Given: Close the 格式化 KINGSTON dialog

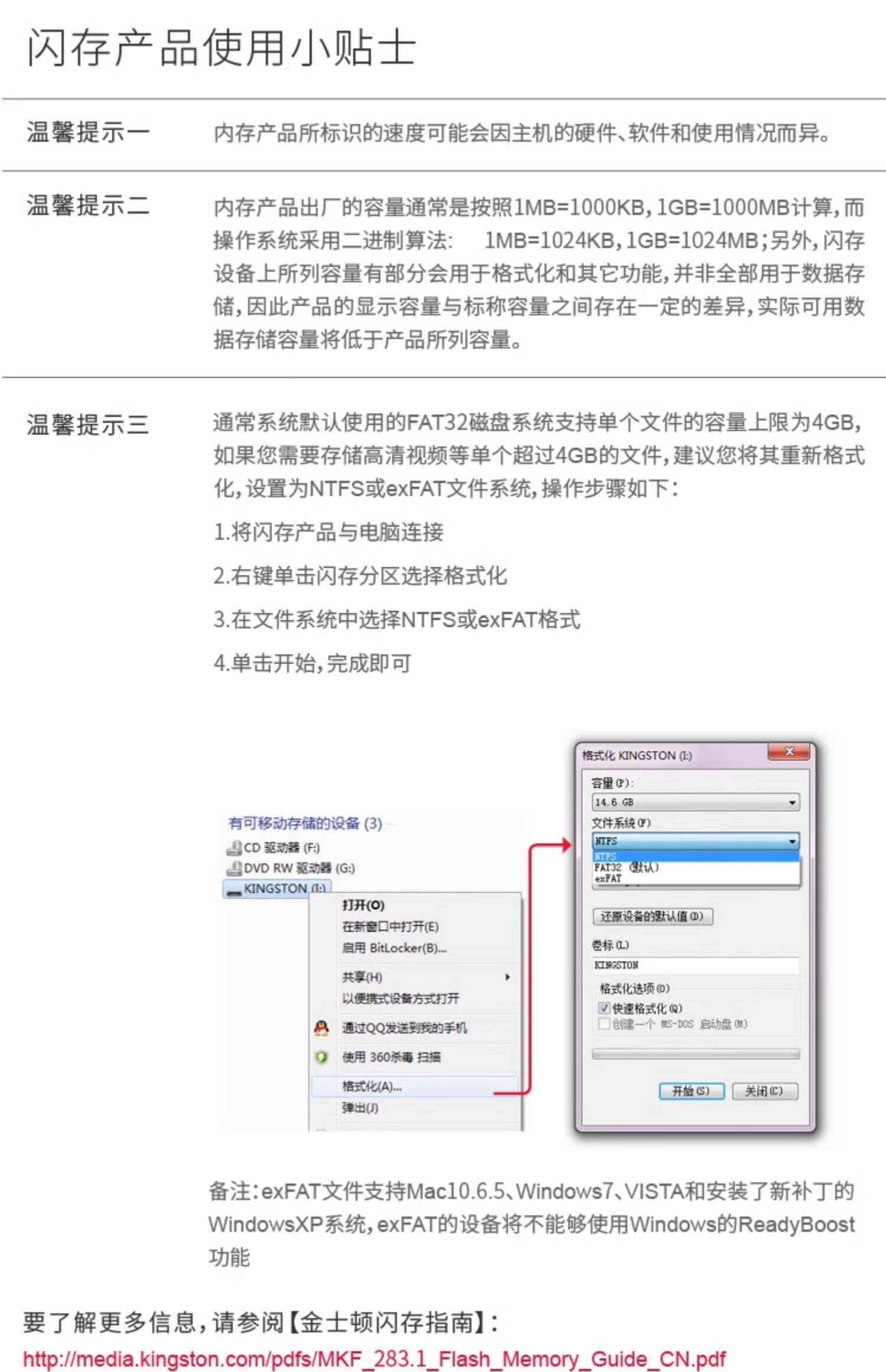Looking at the screenshot, I should 789,752.
